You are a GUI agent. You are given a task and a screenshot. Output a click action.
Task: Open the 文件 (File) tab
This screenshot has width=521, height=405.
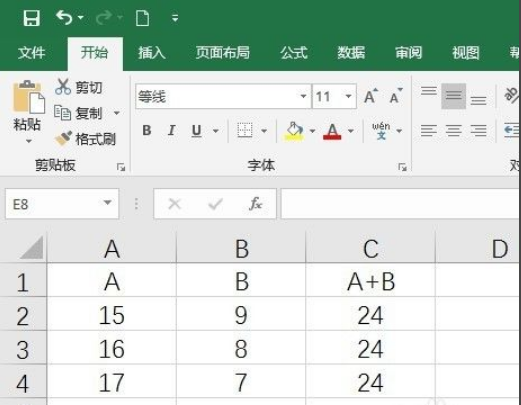coord(32,53)
